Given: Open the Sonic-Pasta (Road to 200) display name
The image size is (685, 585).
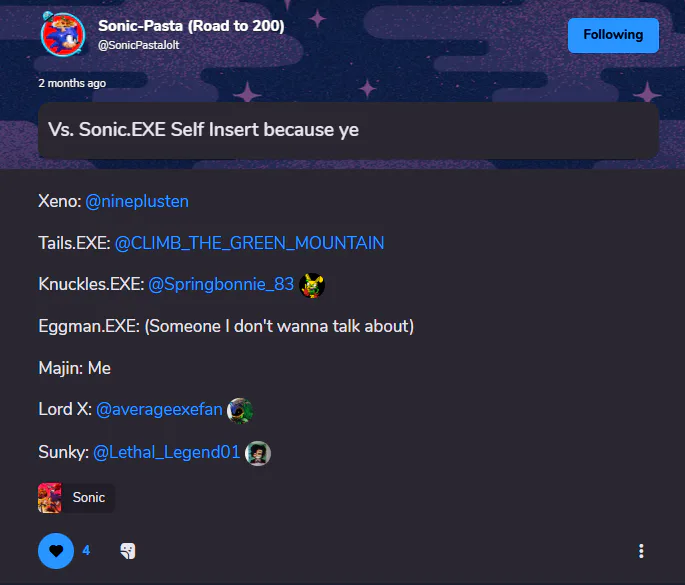Looking at the screenshot, I should coord(191,26).
